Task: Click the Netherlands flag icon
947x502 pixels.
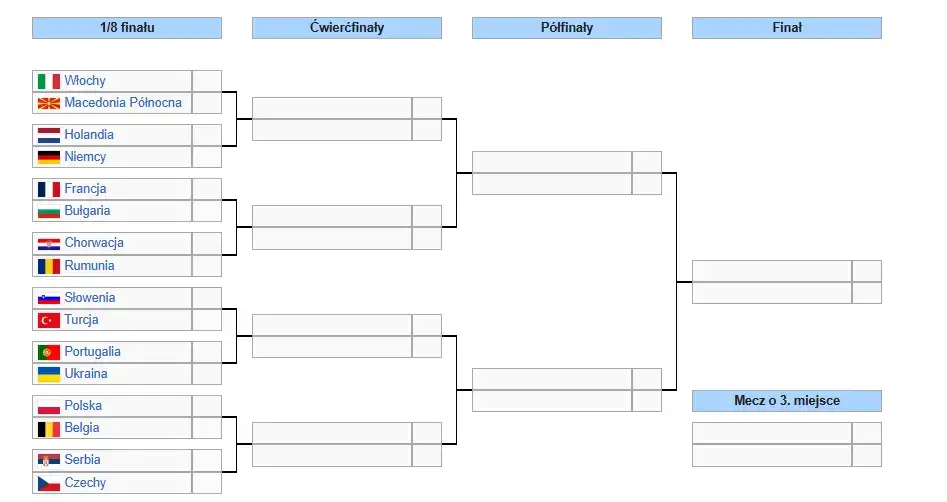Action: pos(48,135)
